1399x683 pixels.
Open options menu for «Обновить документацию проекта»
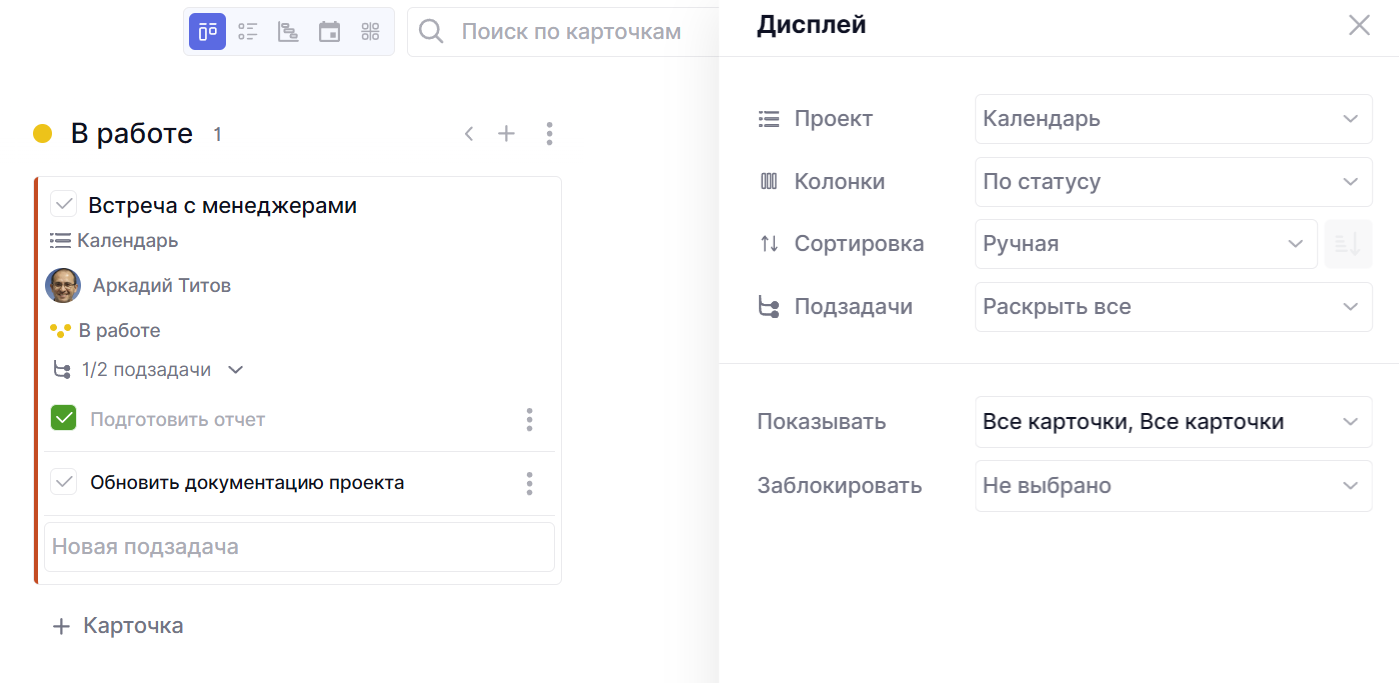coord(529,484)
